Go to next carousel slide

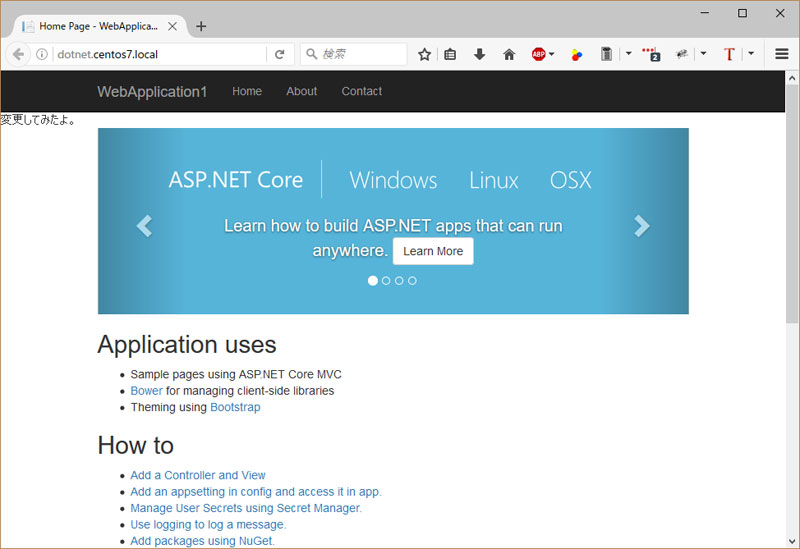pyautogui.click(x=641, y=226)
